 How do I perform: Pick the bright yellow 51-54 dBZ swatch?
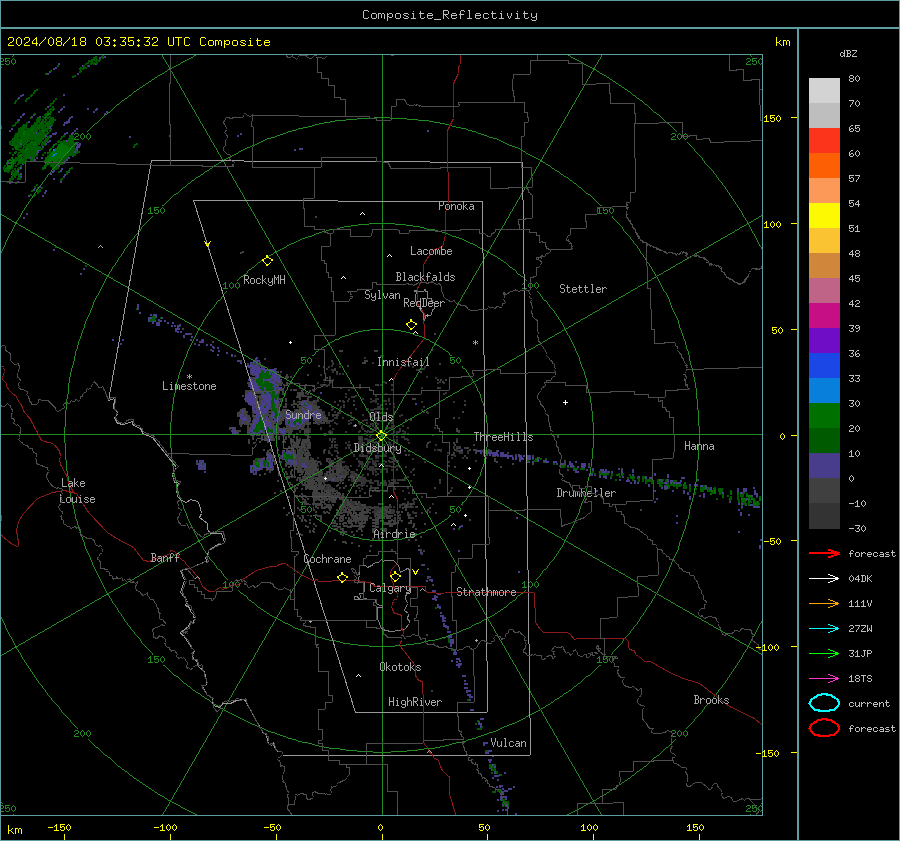[x=824, y=216]
